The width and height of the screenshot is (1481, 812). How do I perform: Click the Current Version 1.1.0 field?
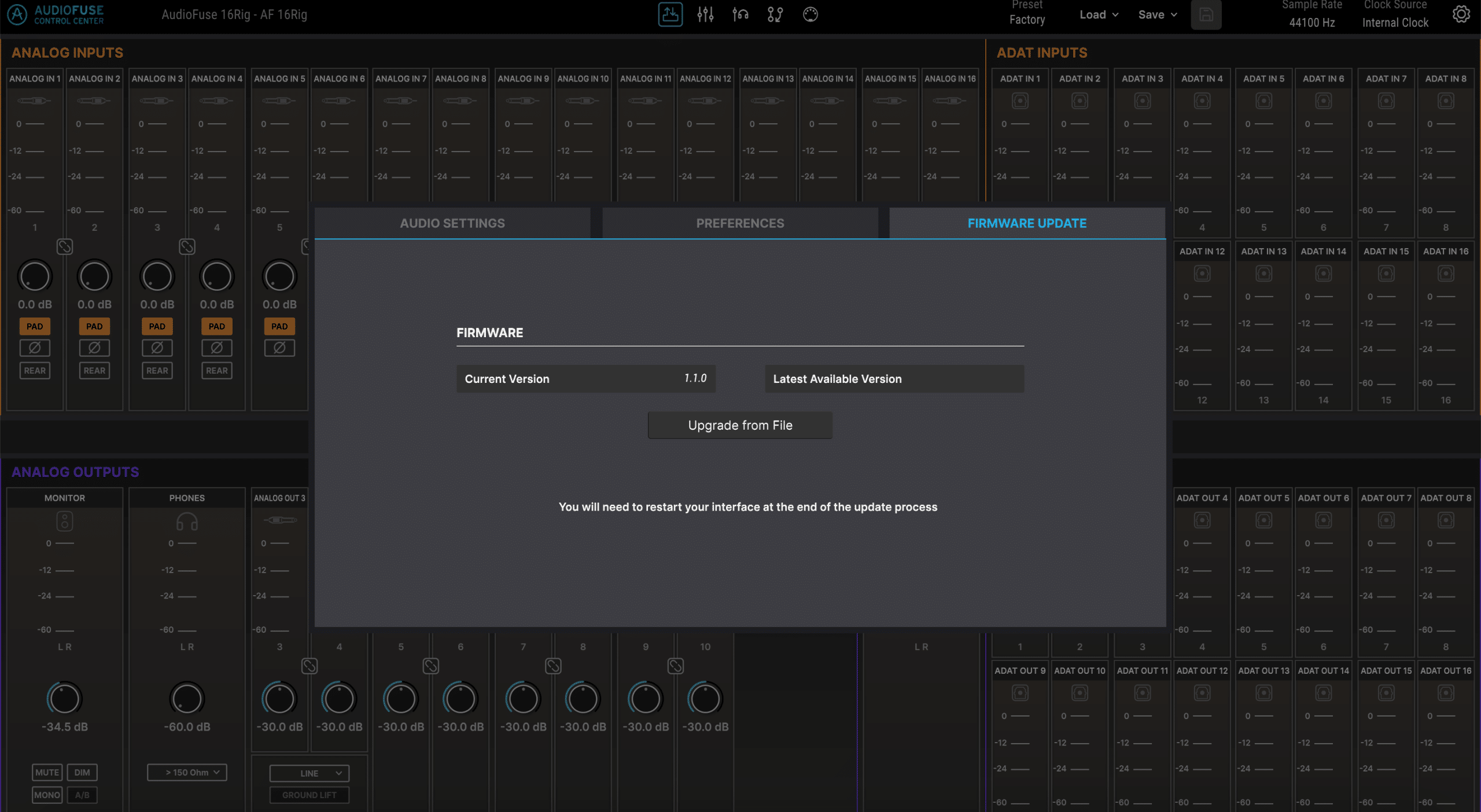[586, 379]
